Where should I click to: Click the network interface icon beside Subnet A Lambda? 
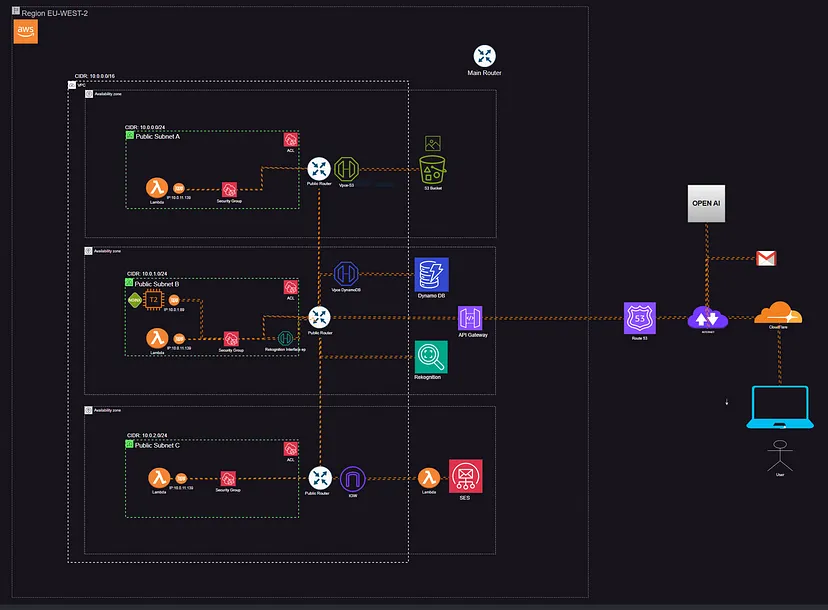pyautogui.click(x=179, y=188)
